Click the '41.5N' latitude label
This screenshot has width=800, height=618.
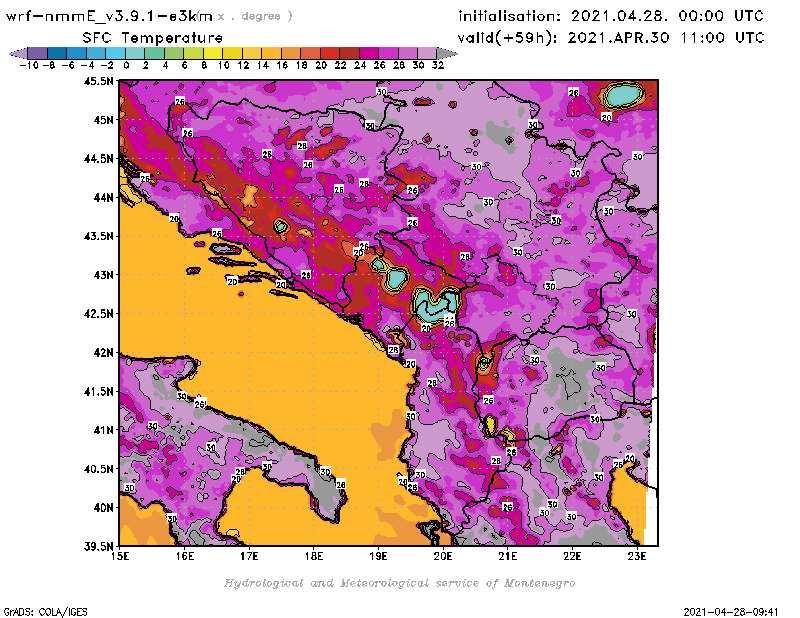99,391
